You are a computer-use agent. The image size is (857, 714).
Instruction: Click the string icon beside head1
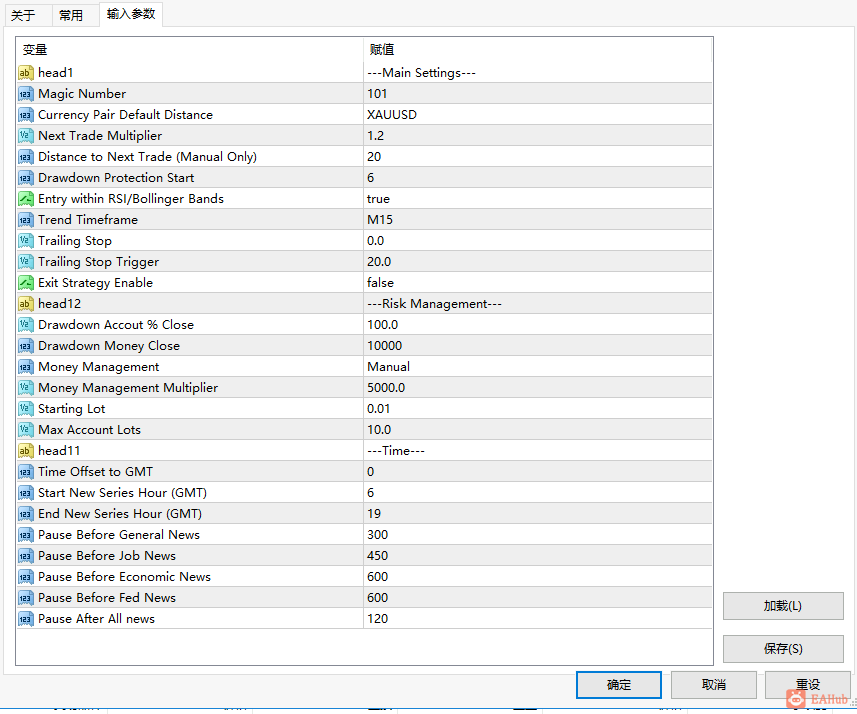tap(26, 73)
